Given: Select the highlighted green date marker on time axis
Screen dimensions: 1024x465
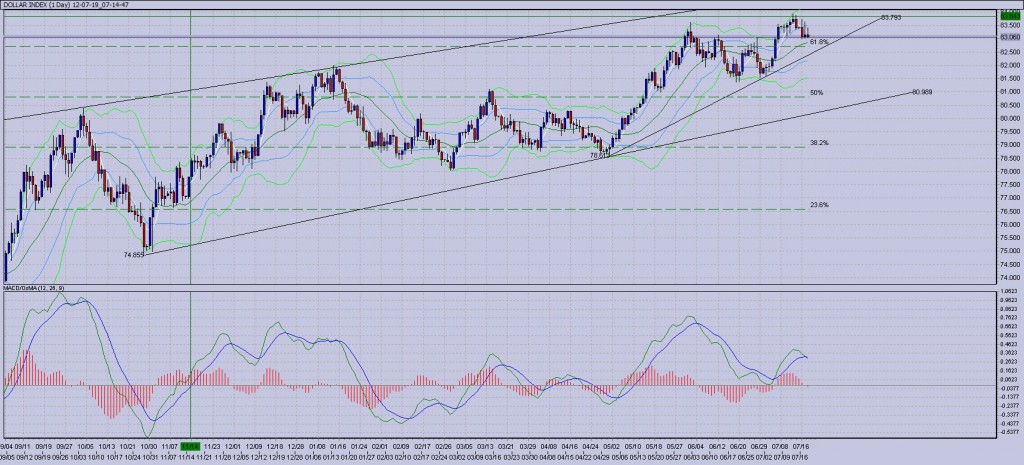Looking at the screenshot, I should (189, 446).
